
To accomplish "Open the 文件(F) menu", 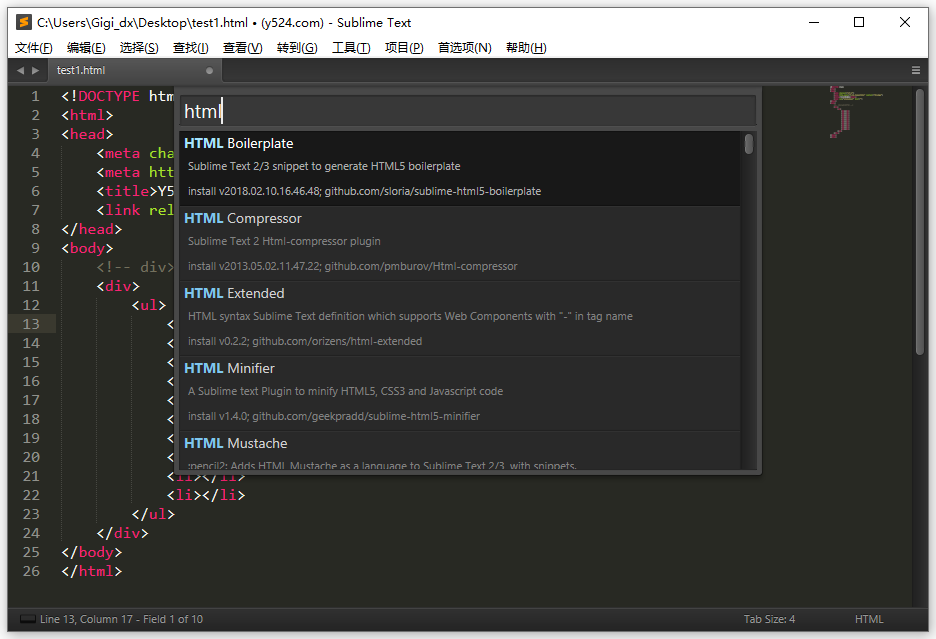I will click(33, 48).
